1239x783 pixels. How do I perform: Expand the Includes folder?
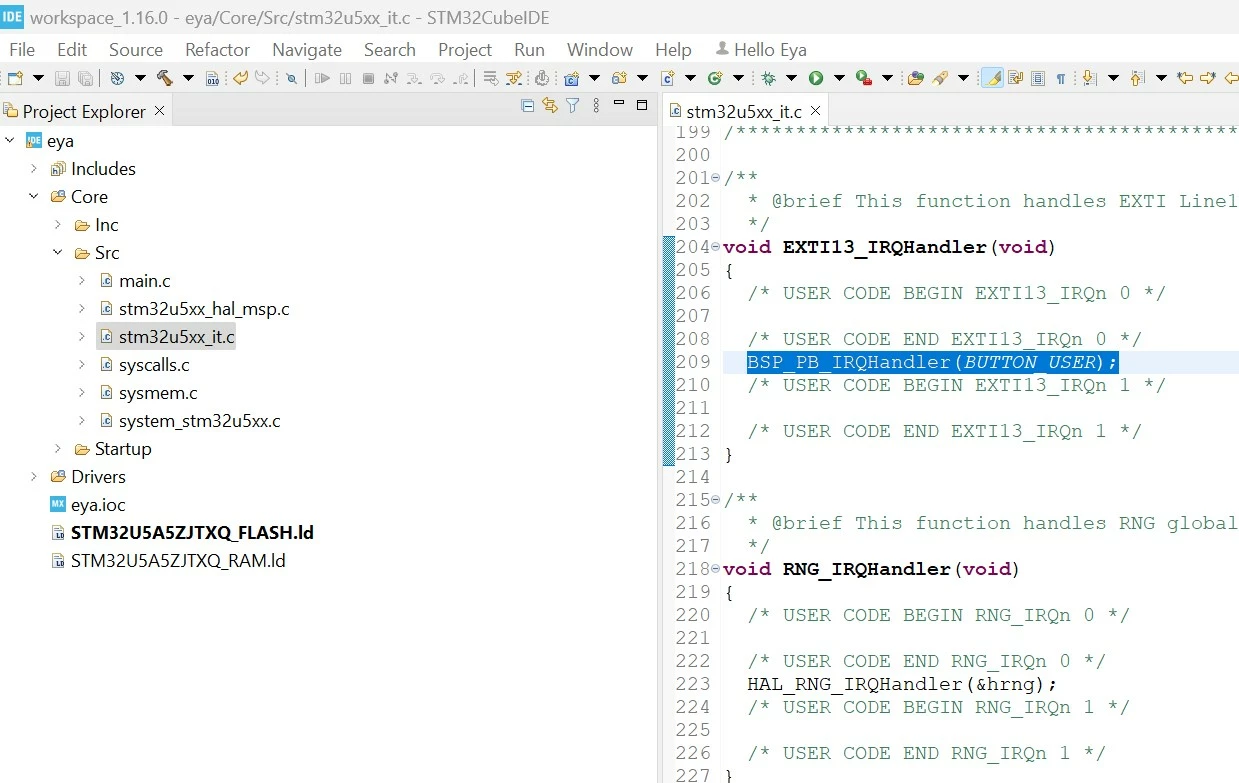pyautogui.click(x=34, y=169)
